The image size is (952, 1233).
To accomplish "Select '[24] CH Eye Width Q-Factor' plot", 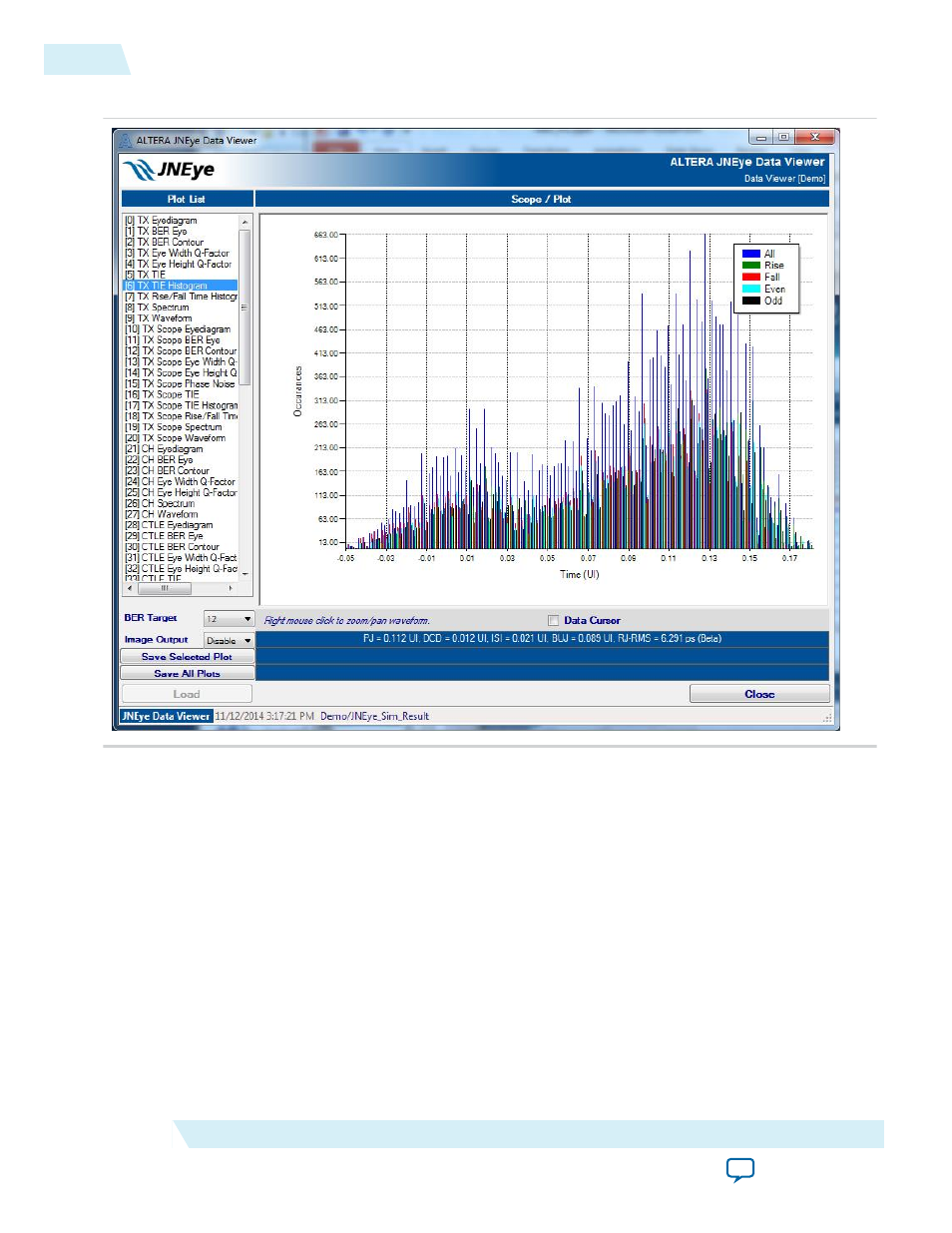I will coord(180,482).
